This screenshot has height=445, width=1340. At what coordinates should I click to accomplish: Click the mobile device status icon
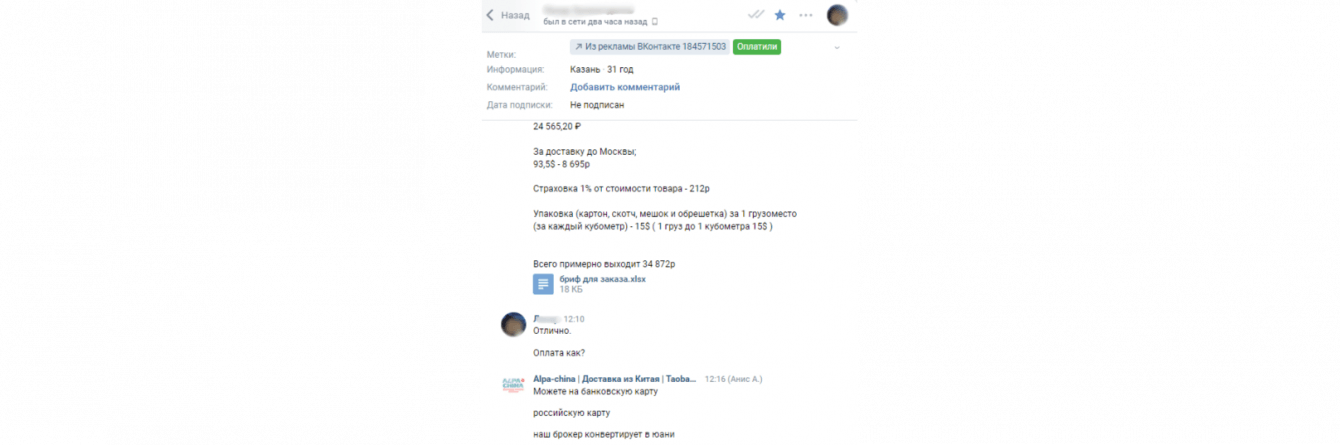(655, 21)
